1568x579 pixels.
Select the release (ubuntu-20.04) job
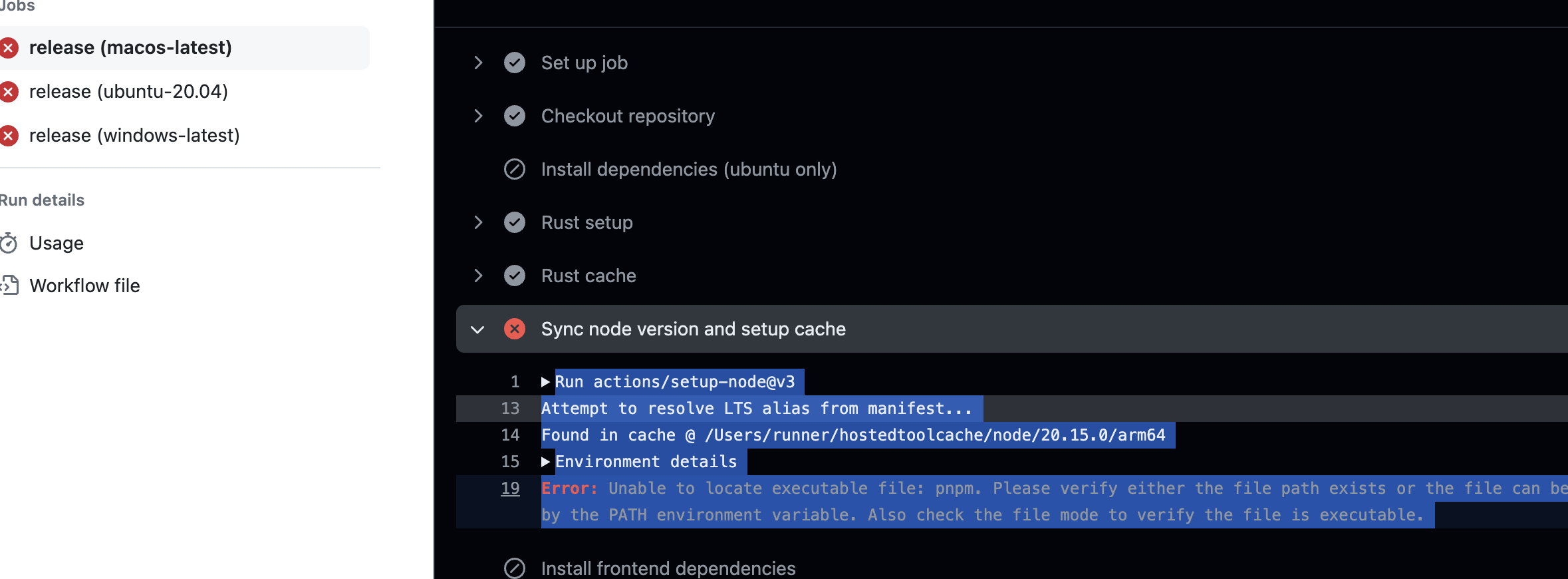pyautogui.click(x=128, y=92)
